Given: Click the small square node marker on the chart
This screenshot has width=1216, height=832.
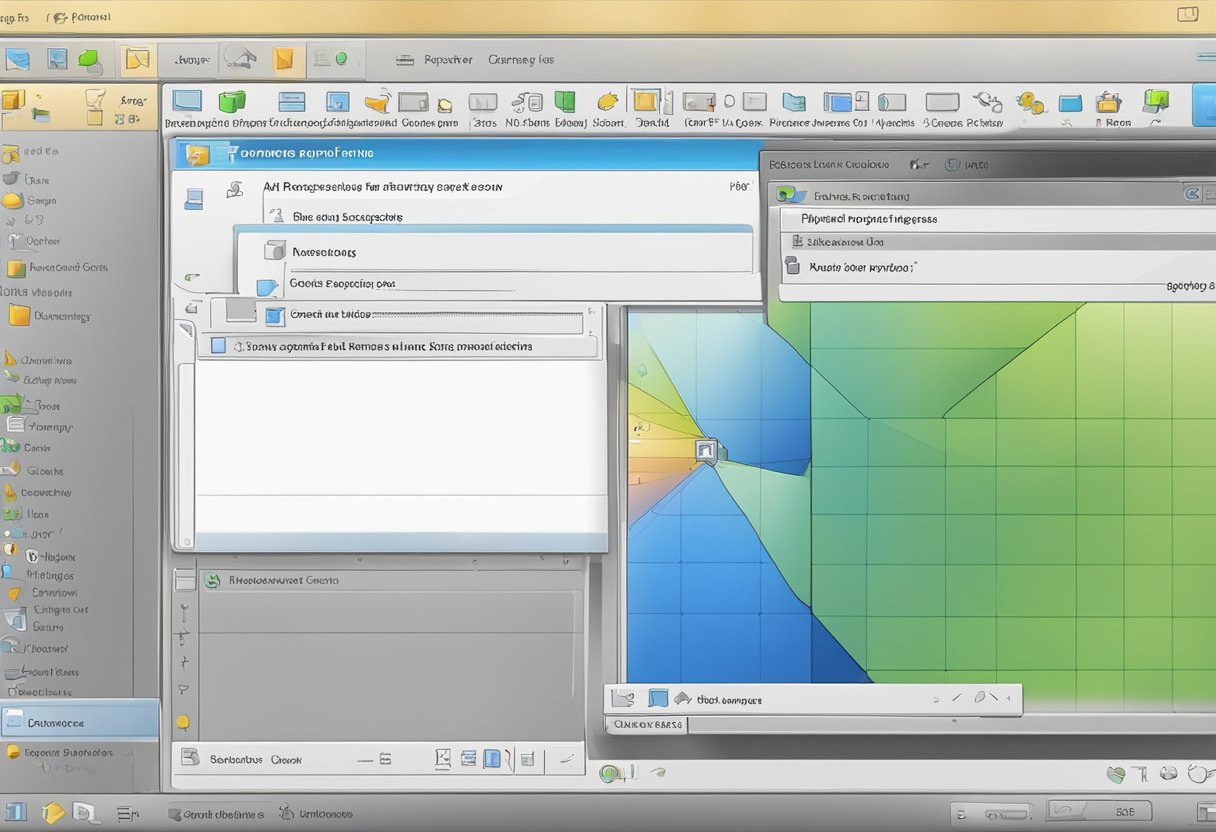Looking at the screenshot, I should tap(706, 450).
